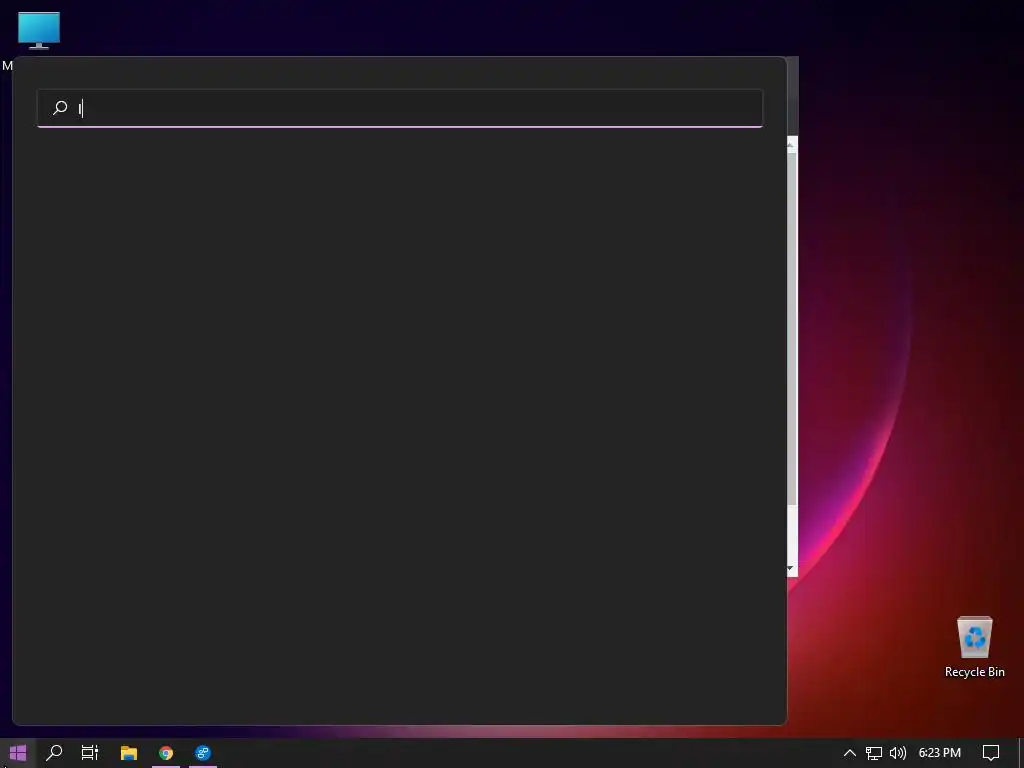Open the blue app icon next to Chrome
The height and width of the screenshot is (768, 1024).
[203, 753]
